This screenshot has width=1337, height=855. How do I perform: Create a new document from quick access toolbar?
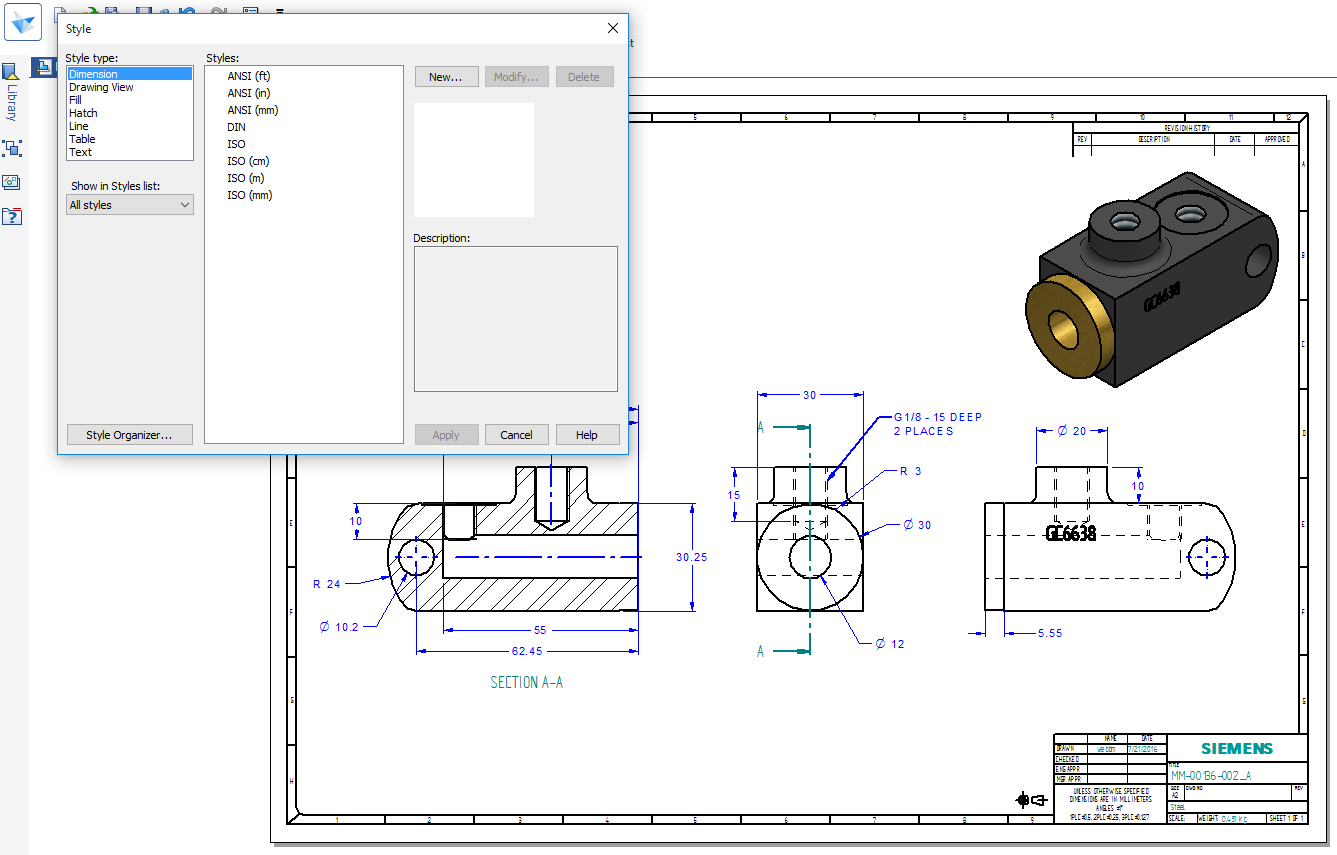pyautogui.click(x=58, y=10)
